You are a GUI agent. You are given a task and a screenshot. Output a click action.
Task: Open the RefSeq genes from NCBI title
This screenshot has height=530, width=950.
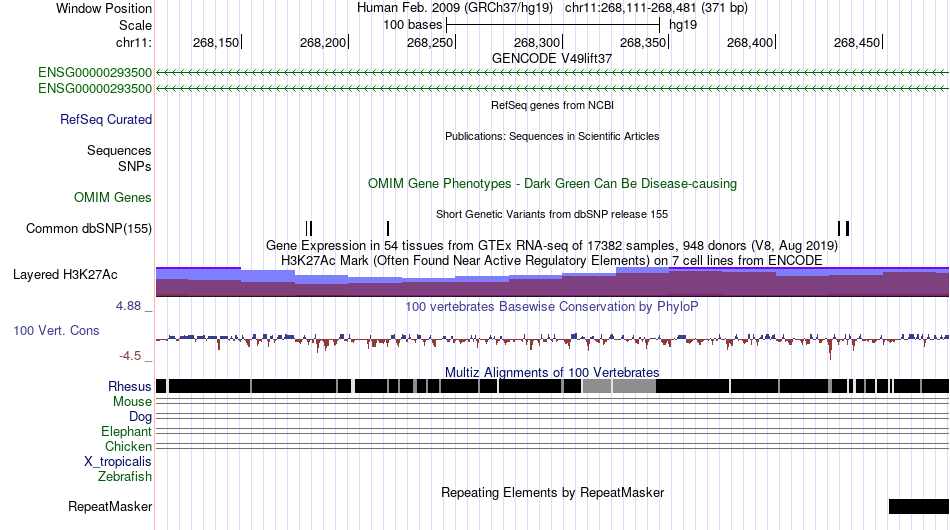click(552, 105)
